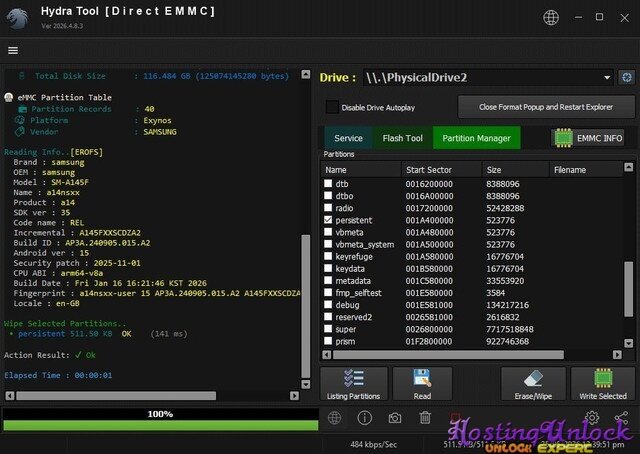
Task: Sort by Name column header
Action: (x=361, y=170)
